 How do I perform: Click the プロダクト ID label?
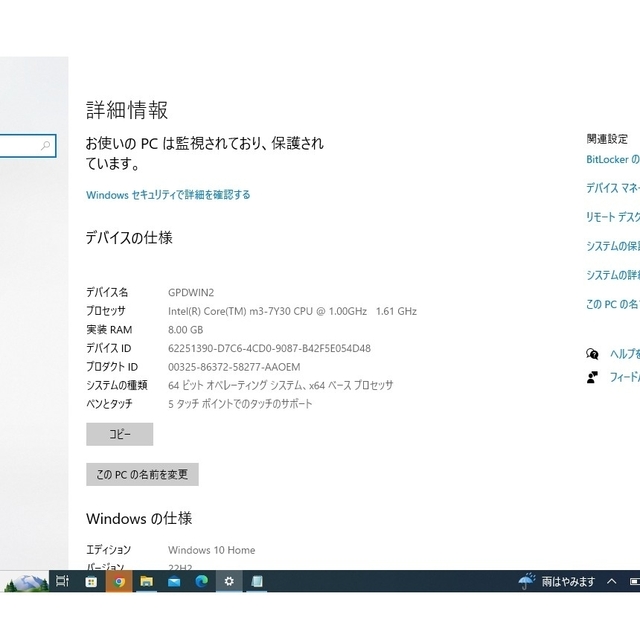pos(112,367)
